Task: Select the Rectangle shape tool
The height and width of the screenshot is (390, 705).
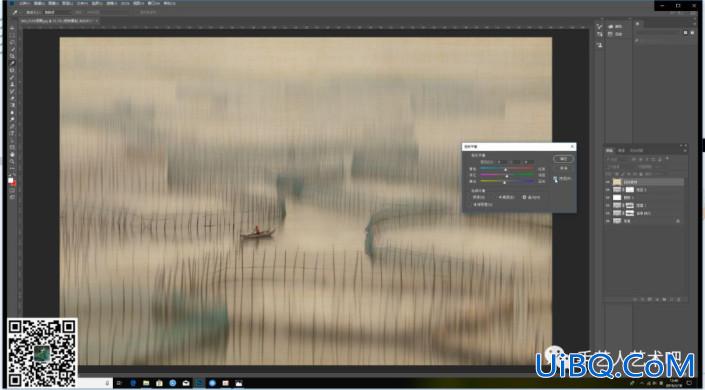Action: (13, 148)
